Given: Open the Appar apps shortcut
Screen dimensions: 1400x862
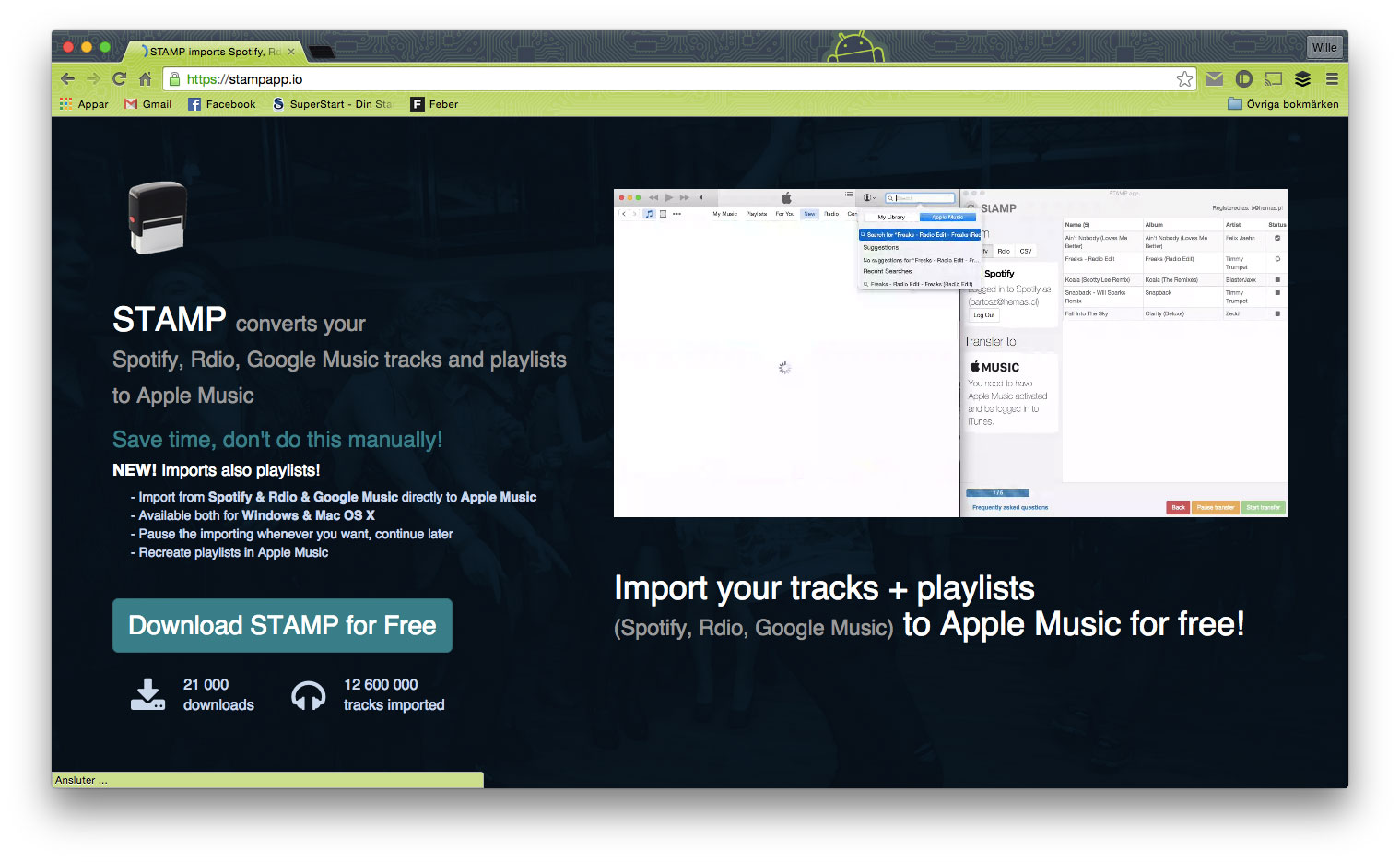Looking at the screenshot, I should click(x=84, y=104).
